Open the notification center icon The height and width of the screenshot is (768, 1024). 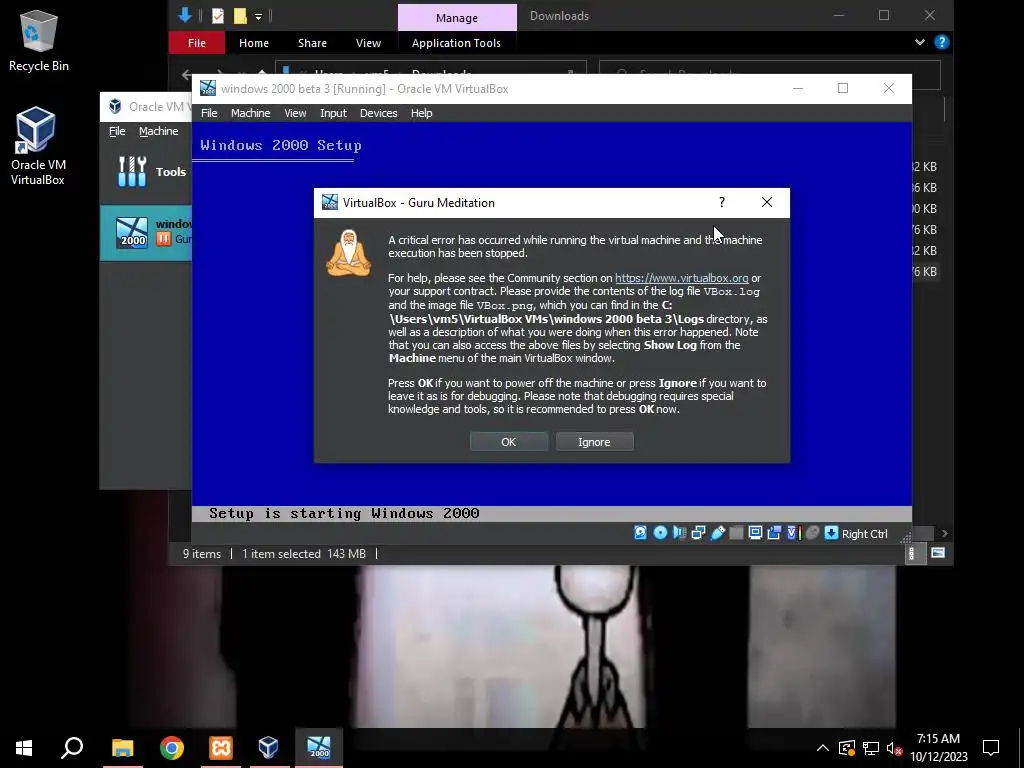pyautogui.click(x=991, y=748)
